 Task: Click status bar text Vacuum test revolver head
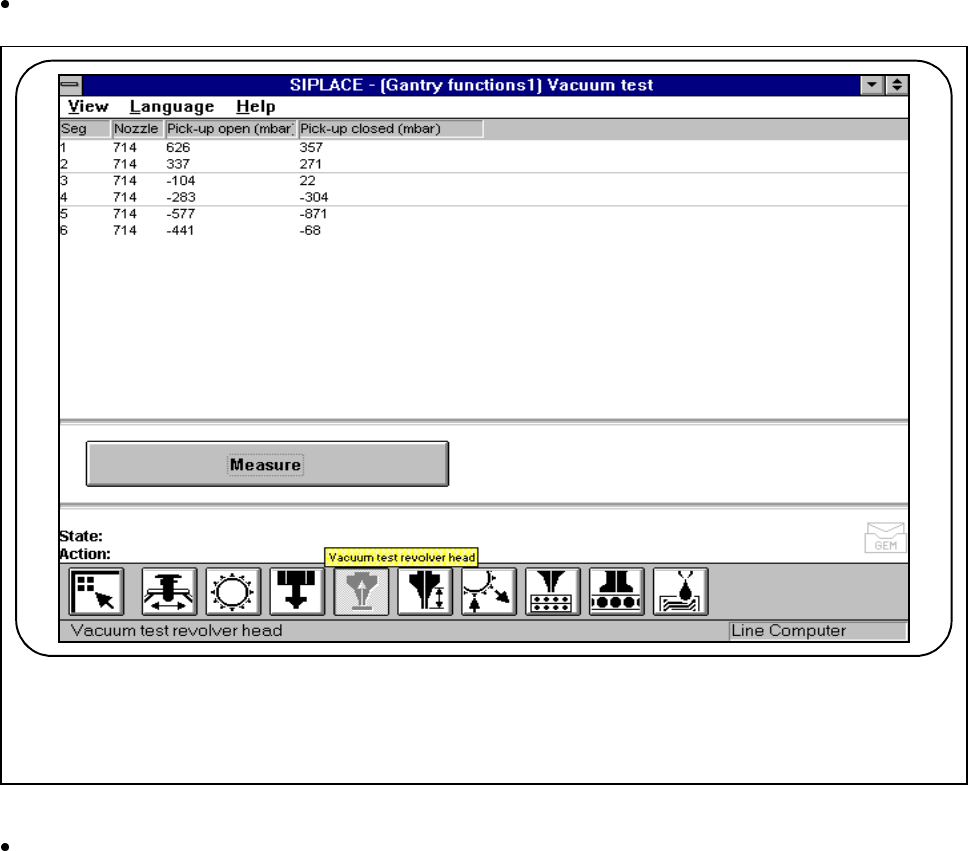click(x=177, y=631)
